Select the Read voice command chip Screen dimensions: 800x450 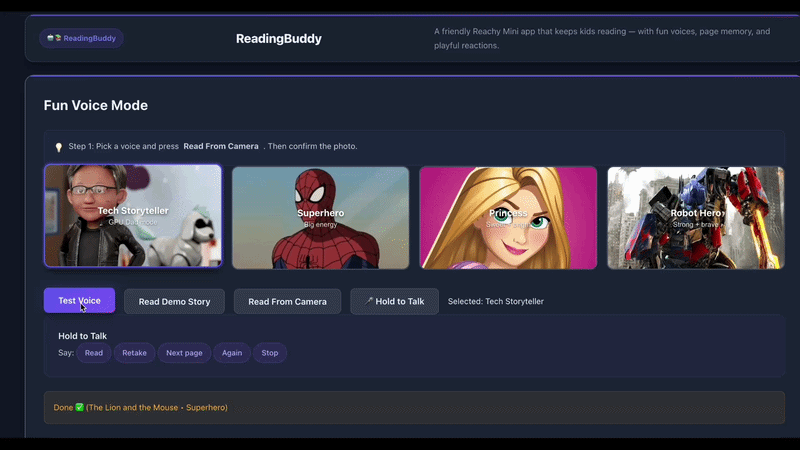click(x=94, y=353)
